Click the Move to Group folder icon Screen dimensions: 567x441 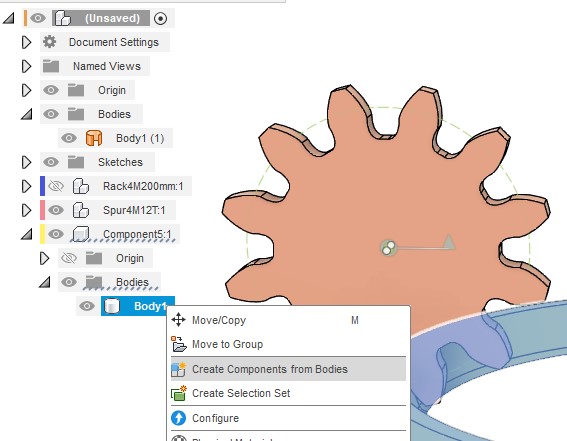click(x=179, y=344)
